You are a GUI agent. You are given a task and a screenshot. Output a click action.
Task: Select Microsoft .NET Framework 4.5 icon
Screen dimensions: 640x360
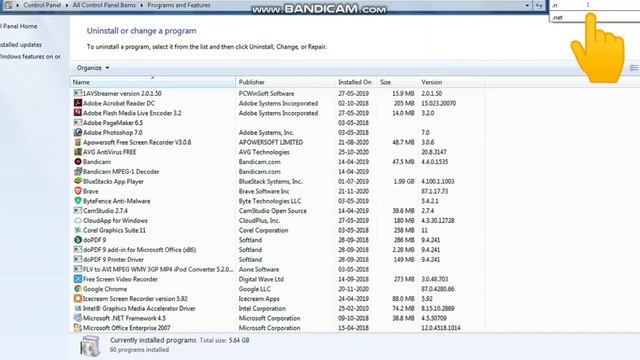tap(78, 318)
